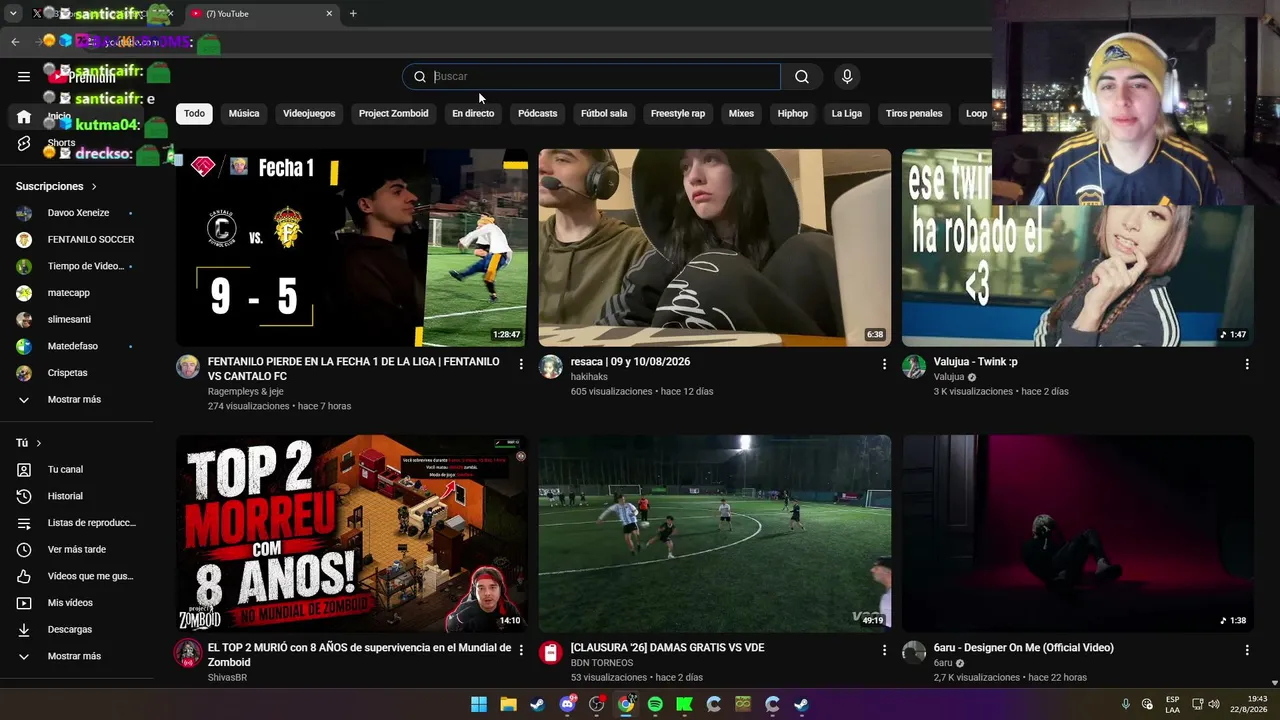The height and width of the screenshot is (720, 1280).
Task: Close the YouTube browser tab
Action: [x=329, y=14]
